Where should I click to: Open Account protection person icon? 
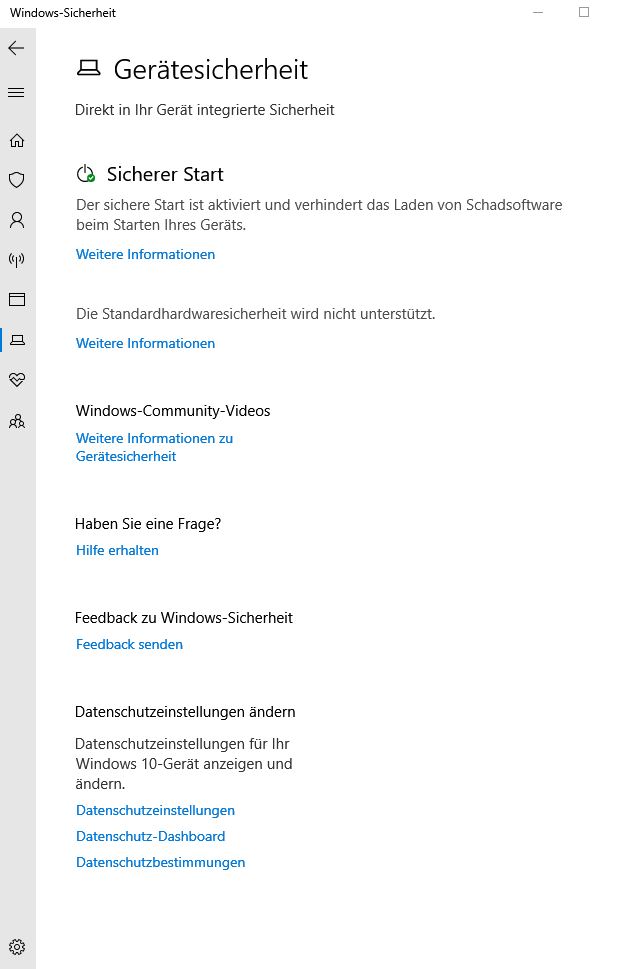(17, 220)
